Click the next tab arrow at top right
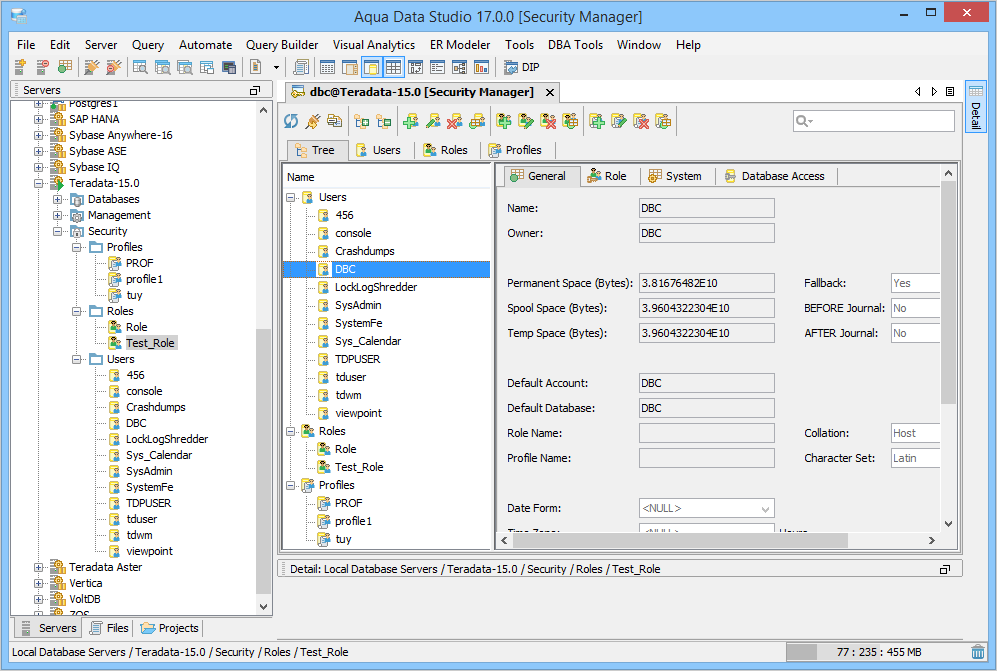The height and width of the screenshot is (671, 997). point(934,92)
